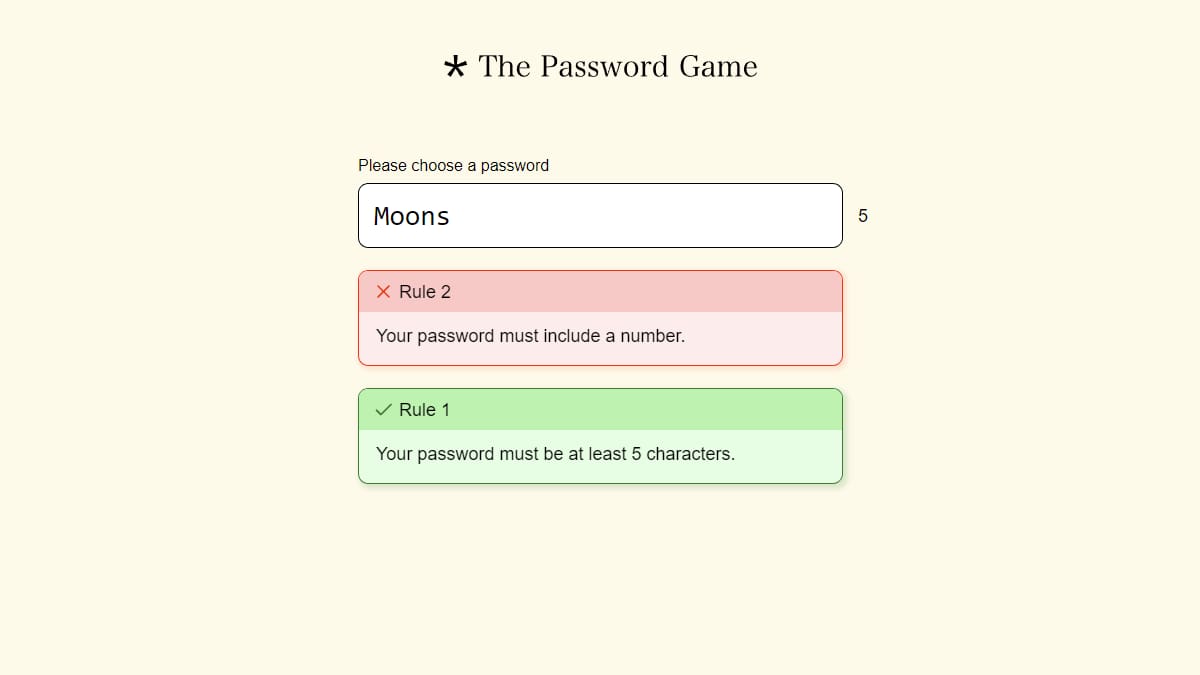Click 'The Password Game' title text

617,66
